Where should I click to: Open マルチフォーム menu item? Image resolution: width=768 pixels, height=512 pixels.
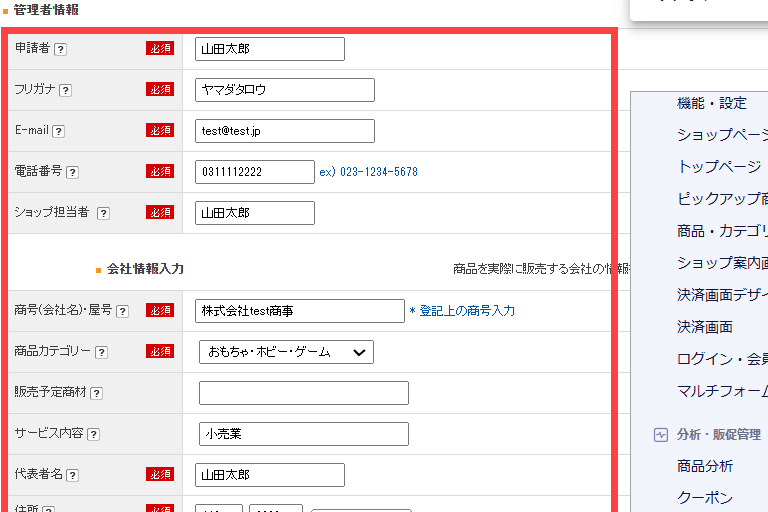click(x=722, y=391)
